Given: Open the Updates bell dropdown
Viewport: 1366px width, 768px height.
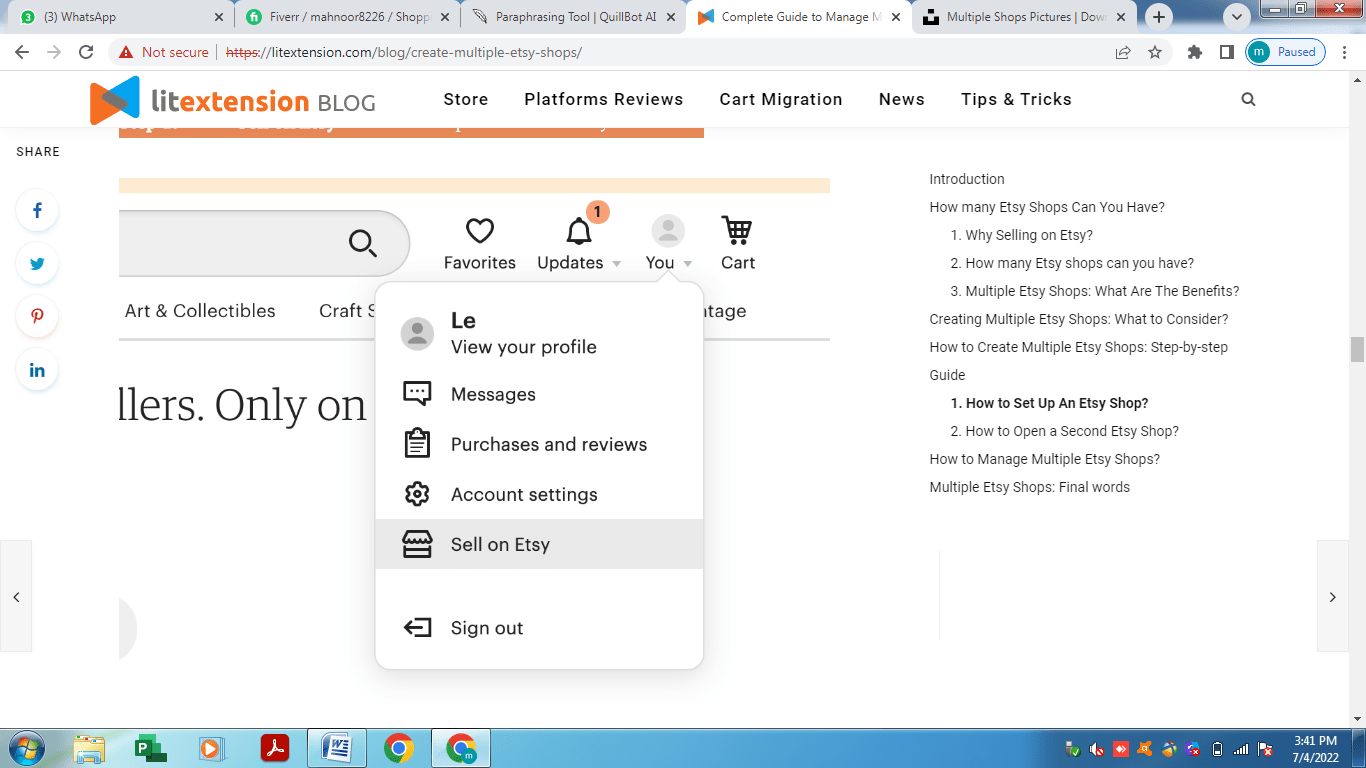Looking at the screenshot, I should coord(579,244).
